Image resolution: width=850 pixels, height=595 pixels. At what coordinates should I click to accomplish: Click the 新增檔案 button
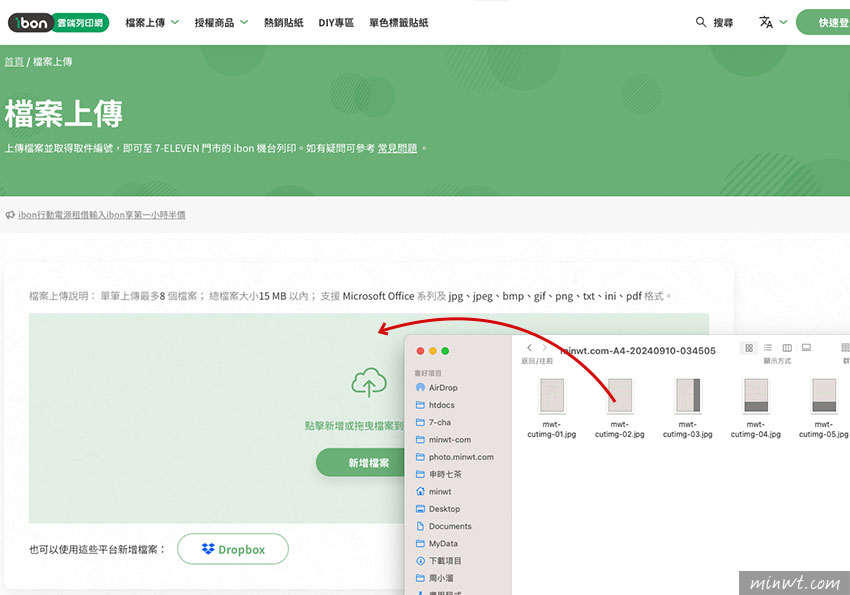[360, 463]
